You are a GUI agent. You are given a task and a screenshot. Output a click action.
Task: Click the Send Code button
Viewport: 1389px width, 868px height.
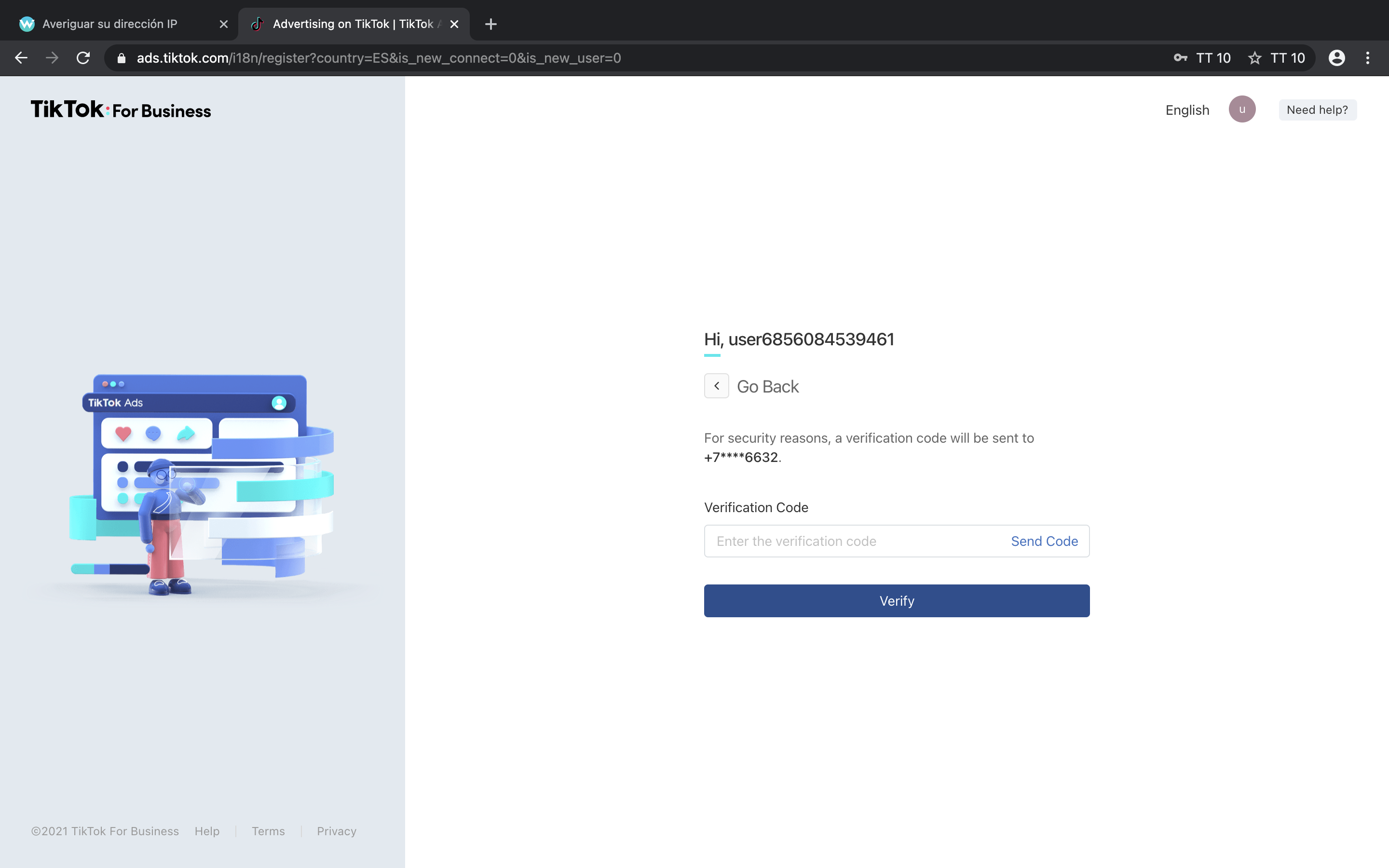[x=1044, y=541]
